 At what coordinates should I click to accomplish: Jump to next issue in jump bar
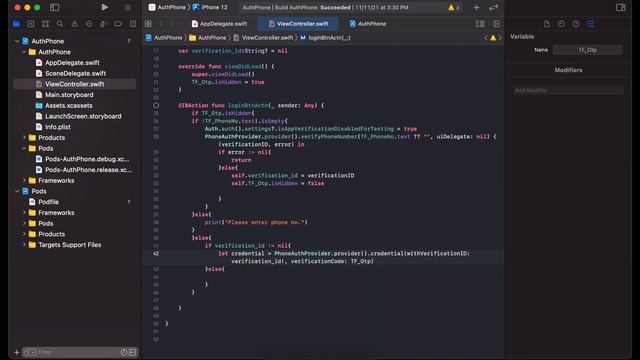click(500, 38)
